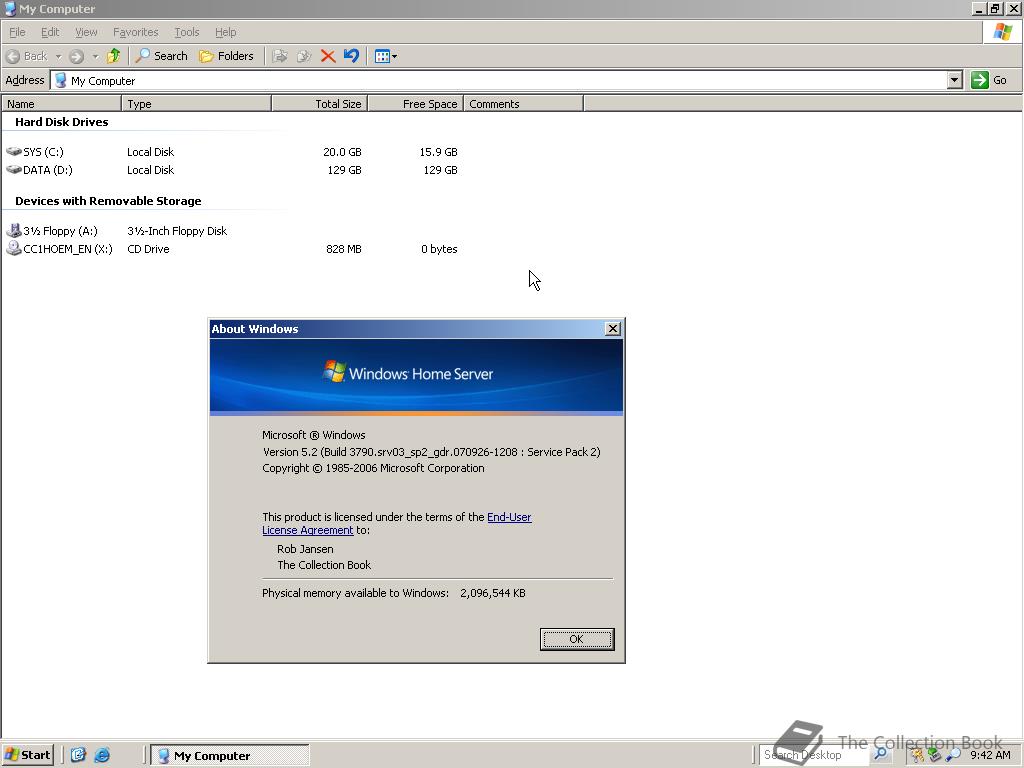The width and height of the screenshot is (1024, 768).
Task: Click OK in About Windows dialog
Action: click(577, 639)
